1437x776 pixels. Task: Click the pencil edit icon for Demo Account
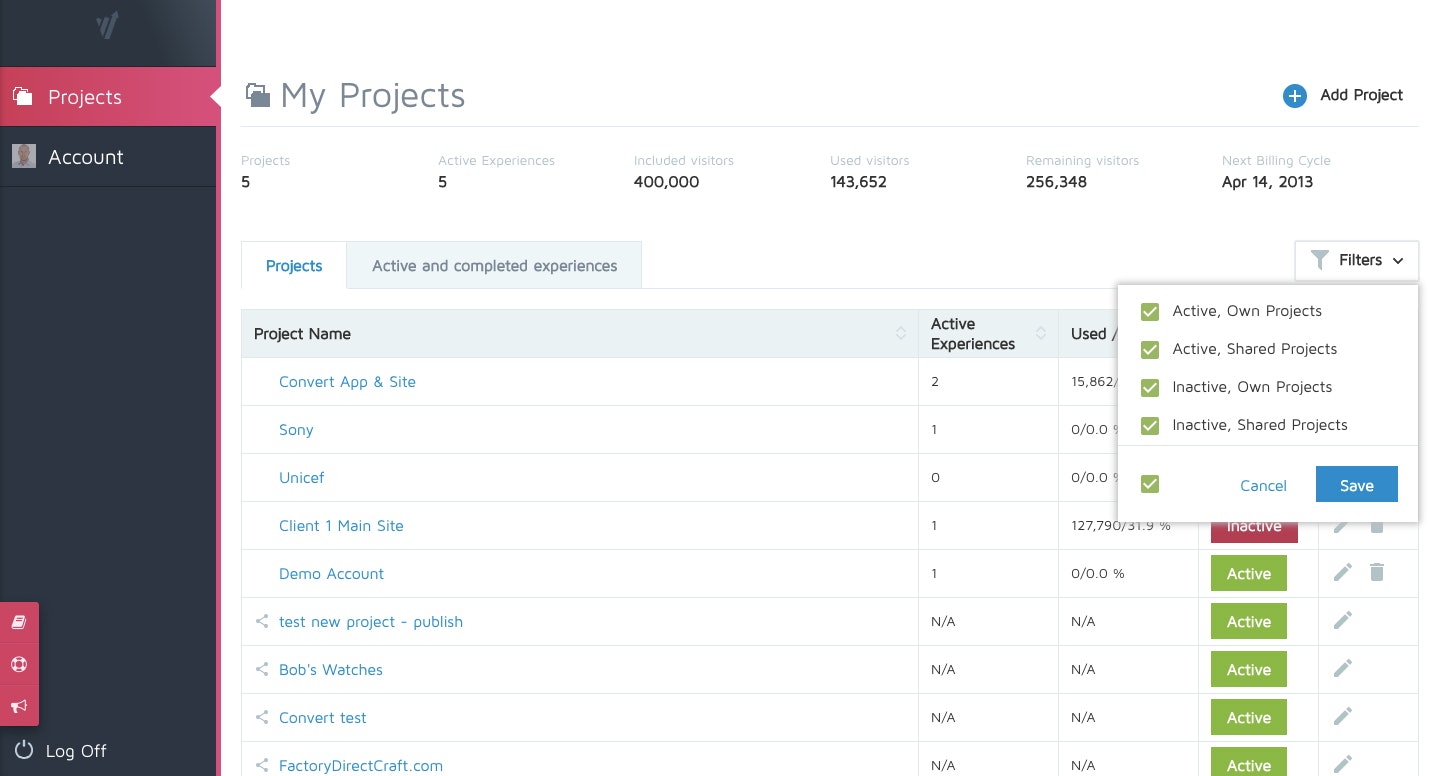coord(1343,572)
